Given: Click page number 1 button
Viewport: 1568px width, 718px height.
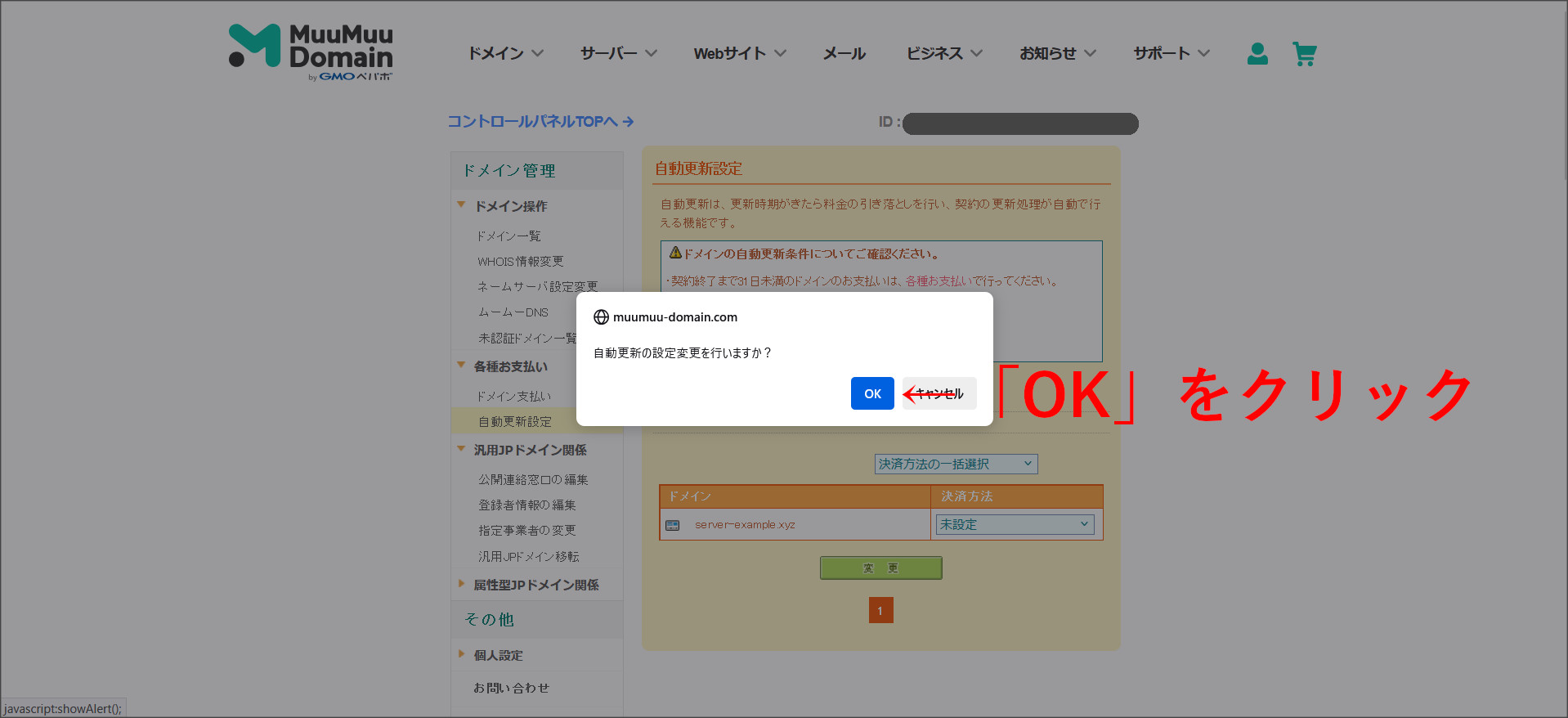Looking at the screenshot, I should 880,610.
